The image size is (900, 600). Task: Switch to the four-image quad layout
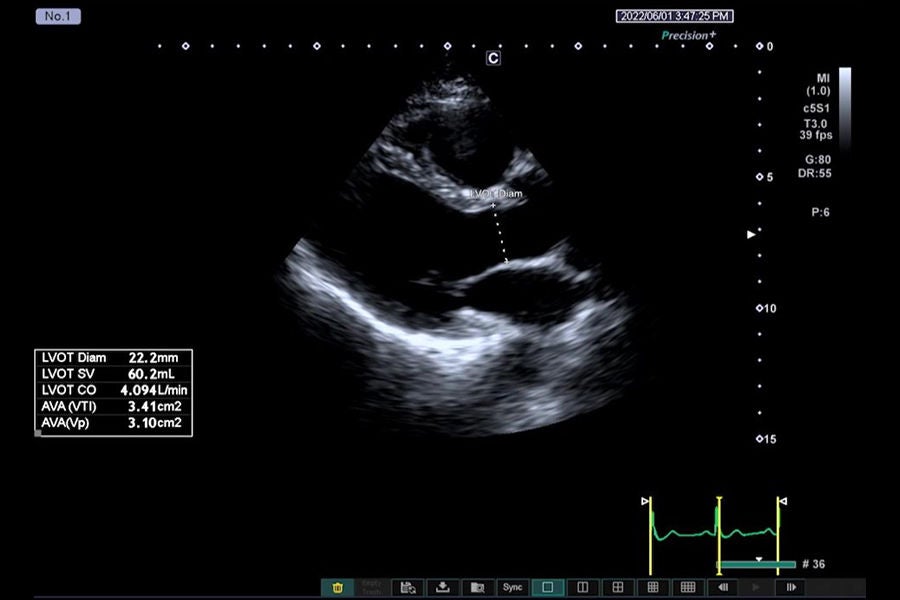(x=618, y=587)
